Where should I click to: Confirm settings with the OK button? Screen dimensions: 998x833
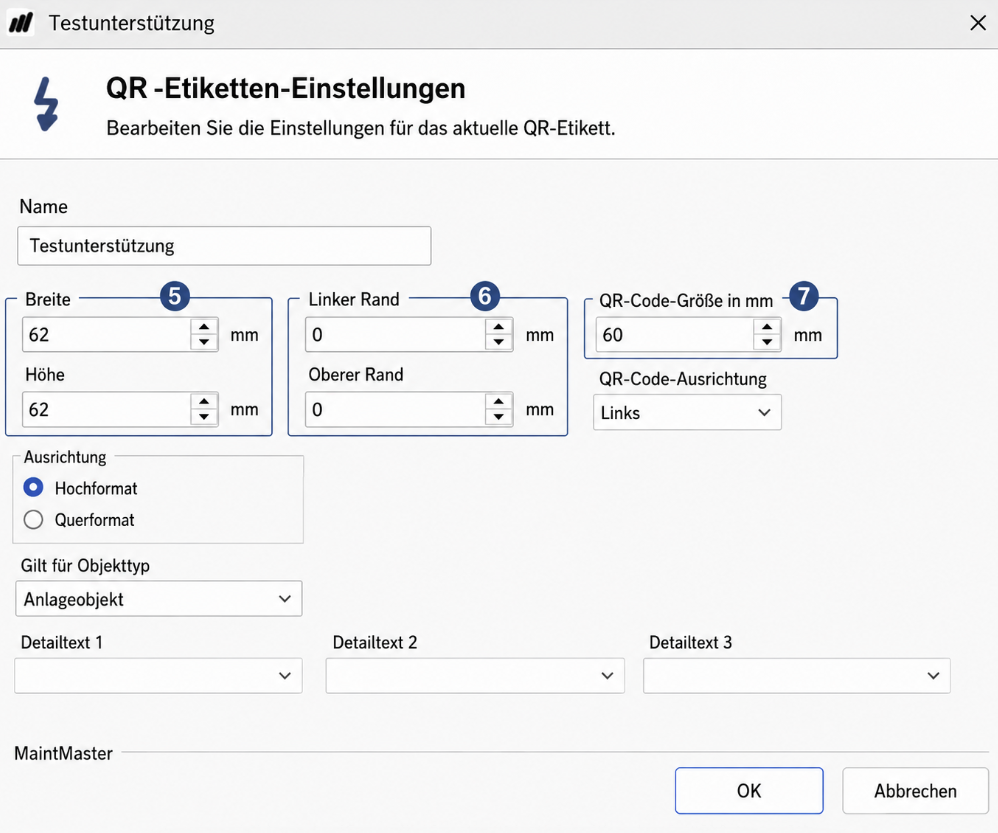[x=749, y=790]
